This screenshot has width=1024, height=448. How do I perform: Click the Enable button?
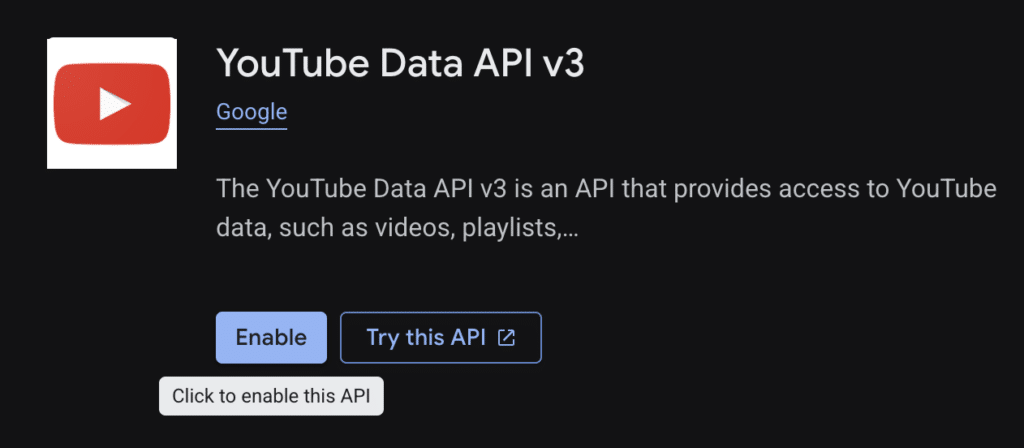tap(271, 338)
